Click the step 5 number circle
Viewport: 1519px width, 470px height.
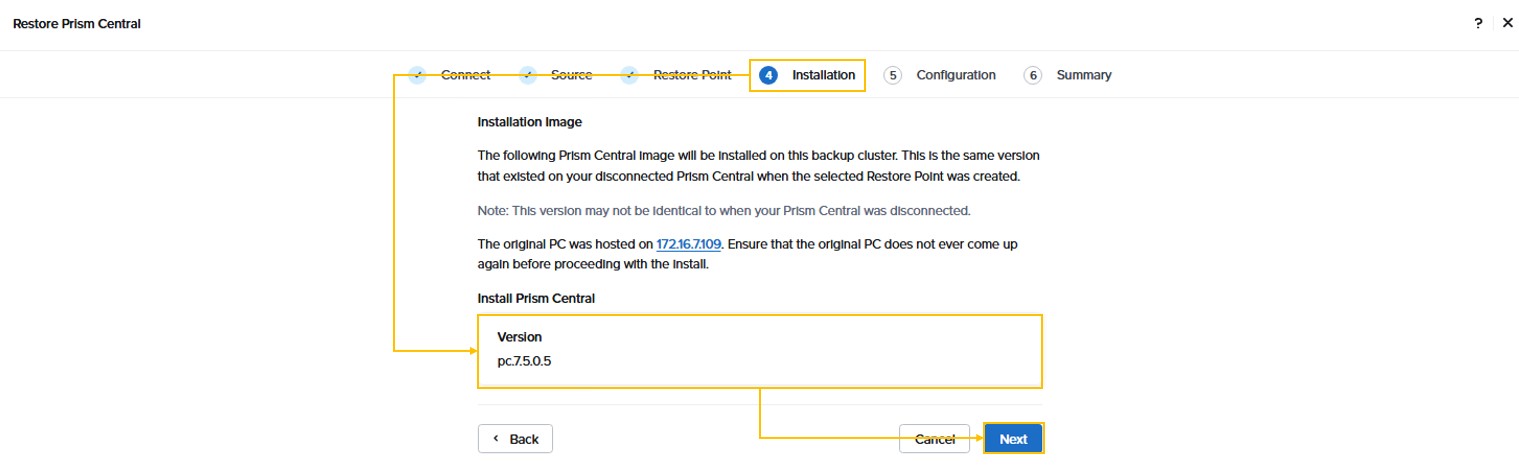(x=893, y=75)
